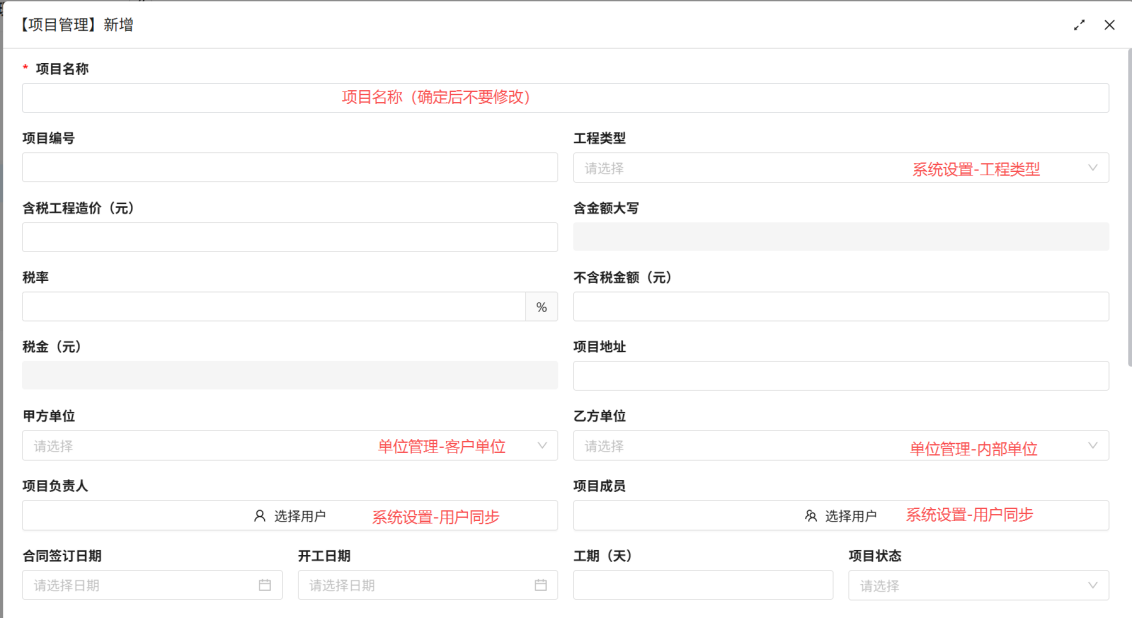1132x618 pixels.
Task: Focus the 项目编号 input field
Action: [x=290, y=167]
